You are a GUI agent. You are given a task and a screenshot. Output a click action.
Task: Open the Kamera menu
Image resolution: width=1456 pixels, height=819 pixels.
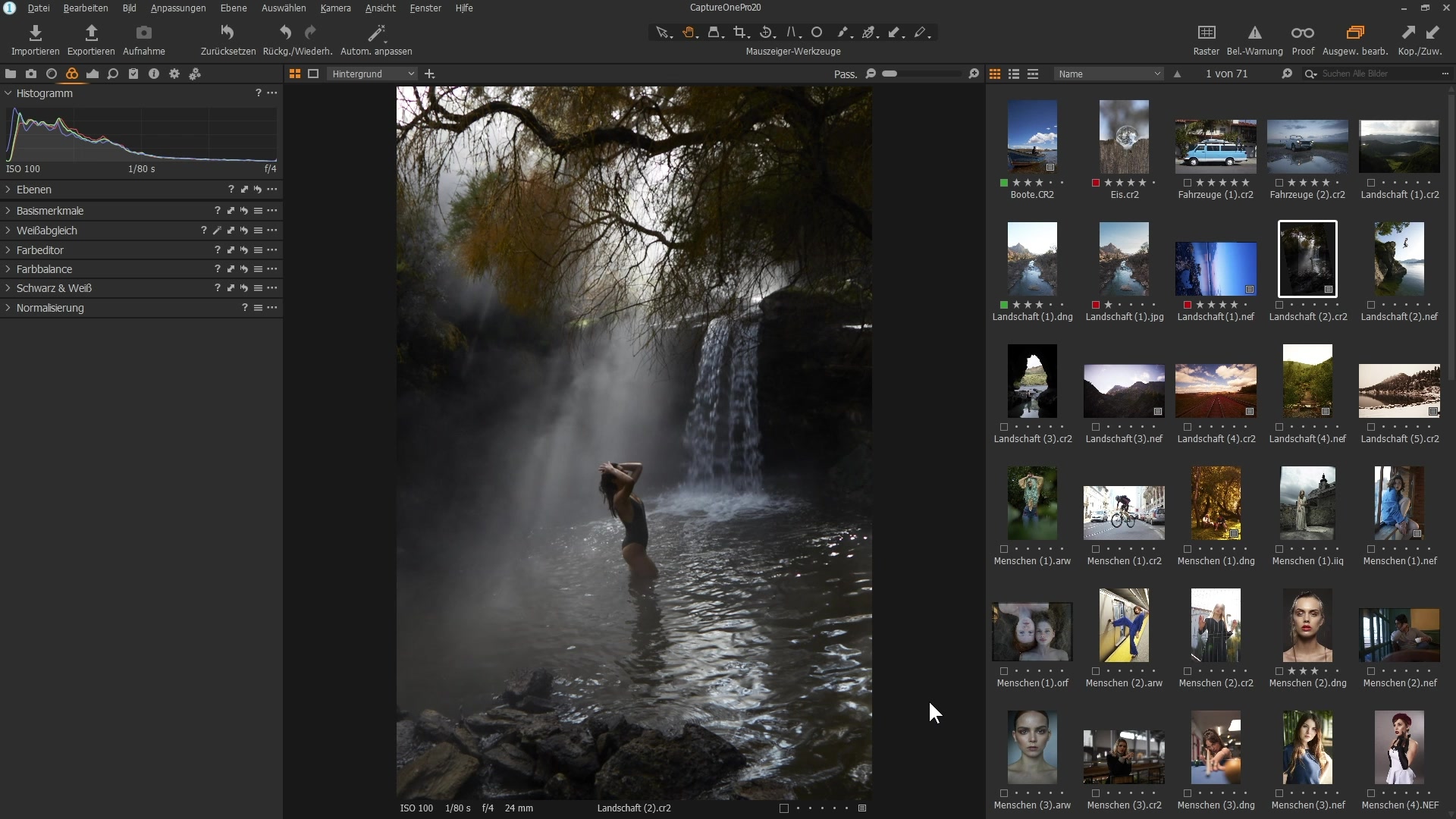coord(336,8)
